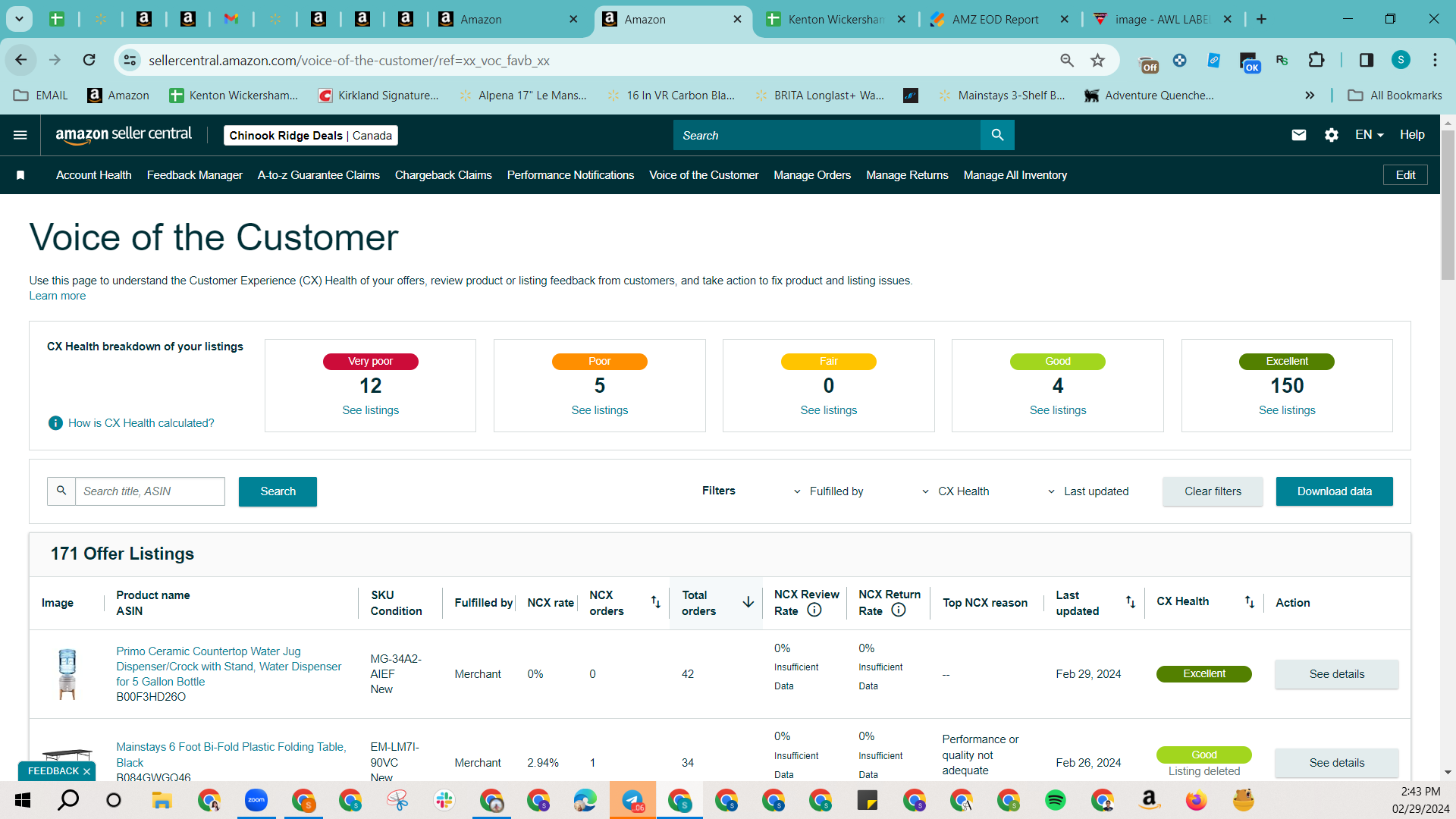This screenshot has height=819, width=1456.
Task: Open Chrome extensions puzzle icon
Action: [1316, 60]
